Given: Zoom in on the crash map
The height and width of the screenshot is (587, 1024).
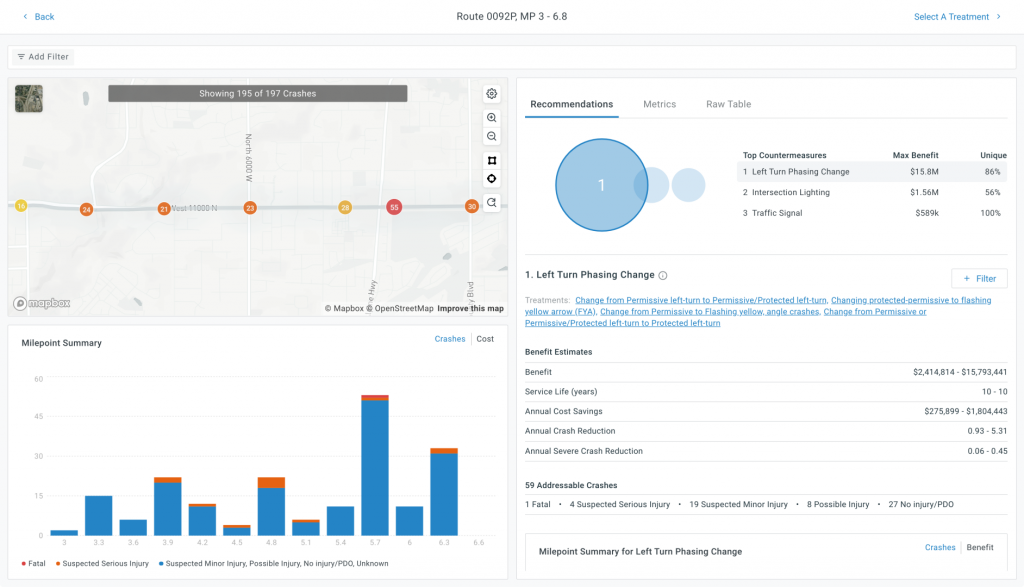Looking at the screenshot, I should [492, 118].
